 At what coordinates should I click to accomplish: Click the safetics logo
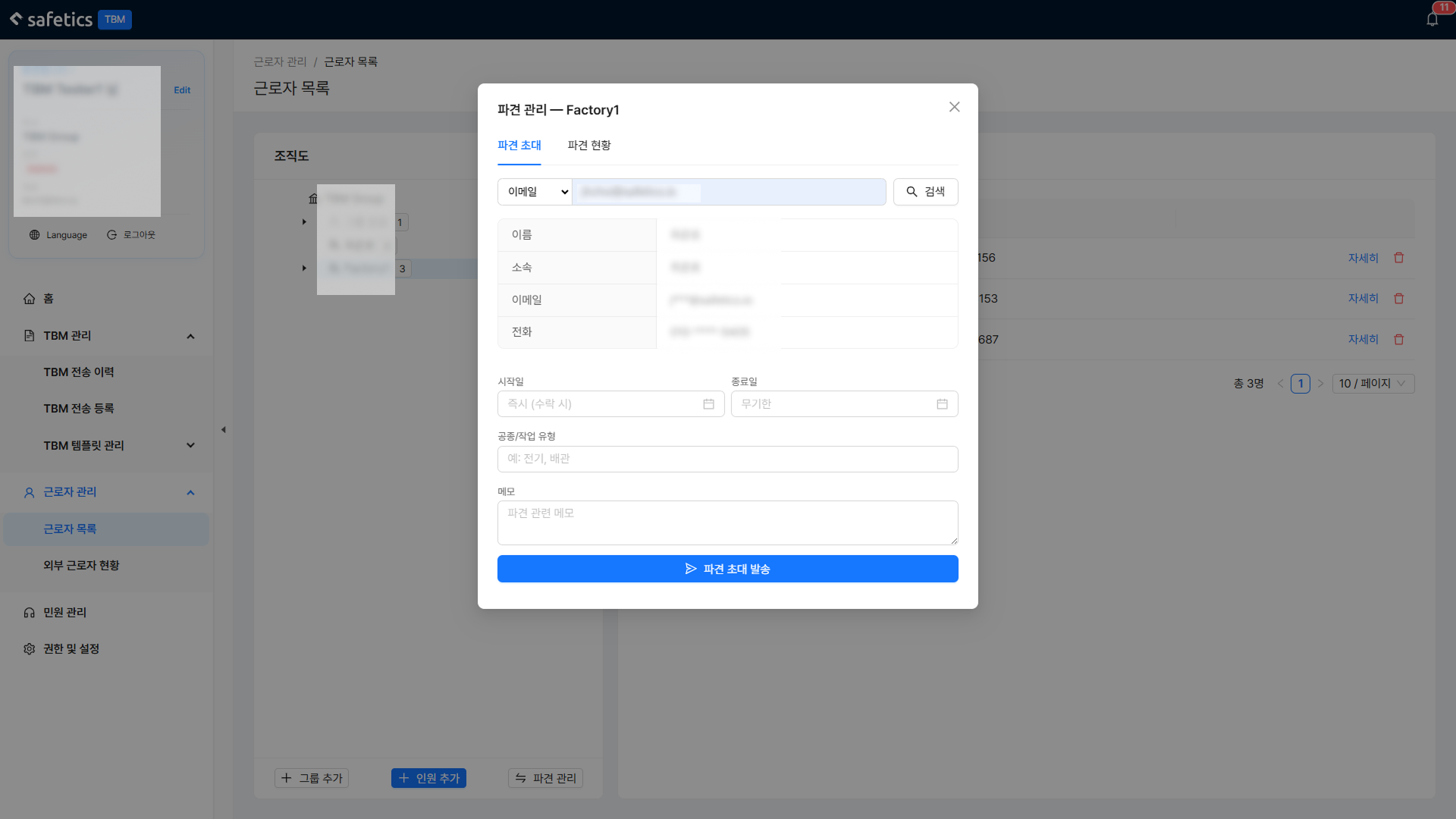(x=51, y=19)
